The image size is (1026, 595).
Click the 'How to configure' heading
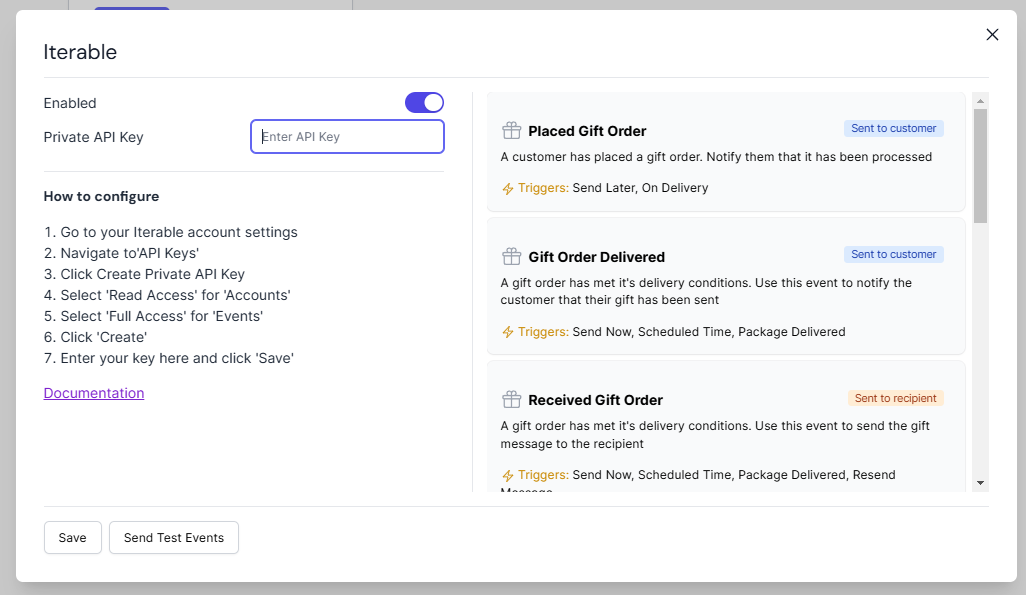tap(101, 196)
